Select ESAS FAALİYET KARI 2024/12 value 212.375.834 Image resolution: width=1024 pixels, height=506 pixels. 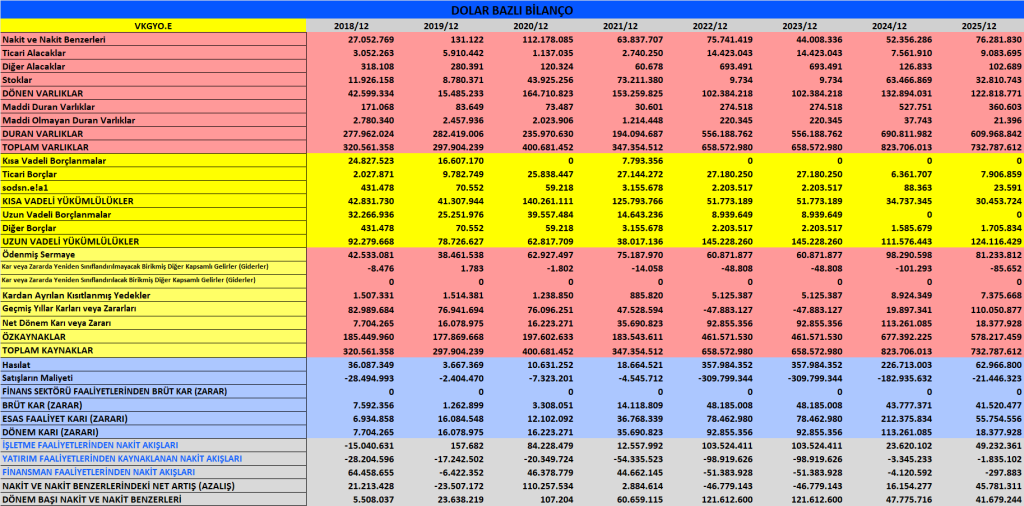906,418
